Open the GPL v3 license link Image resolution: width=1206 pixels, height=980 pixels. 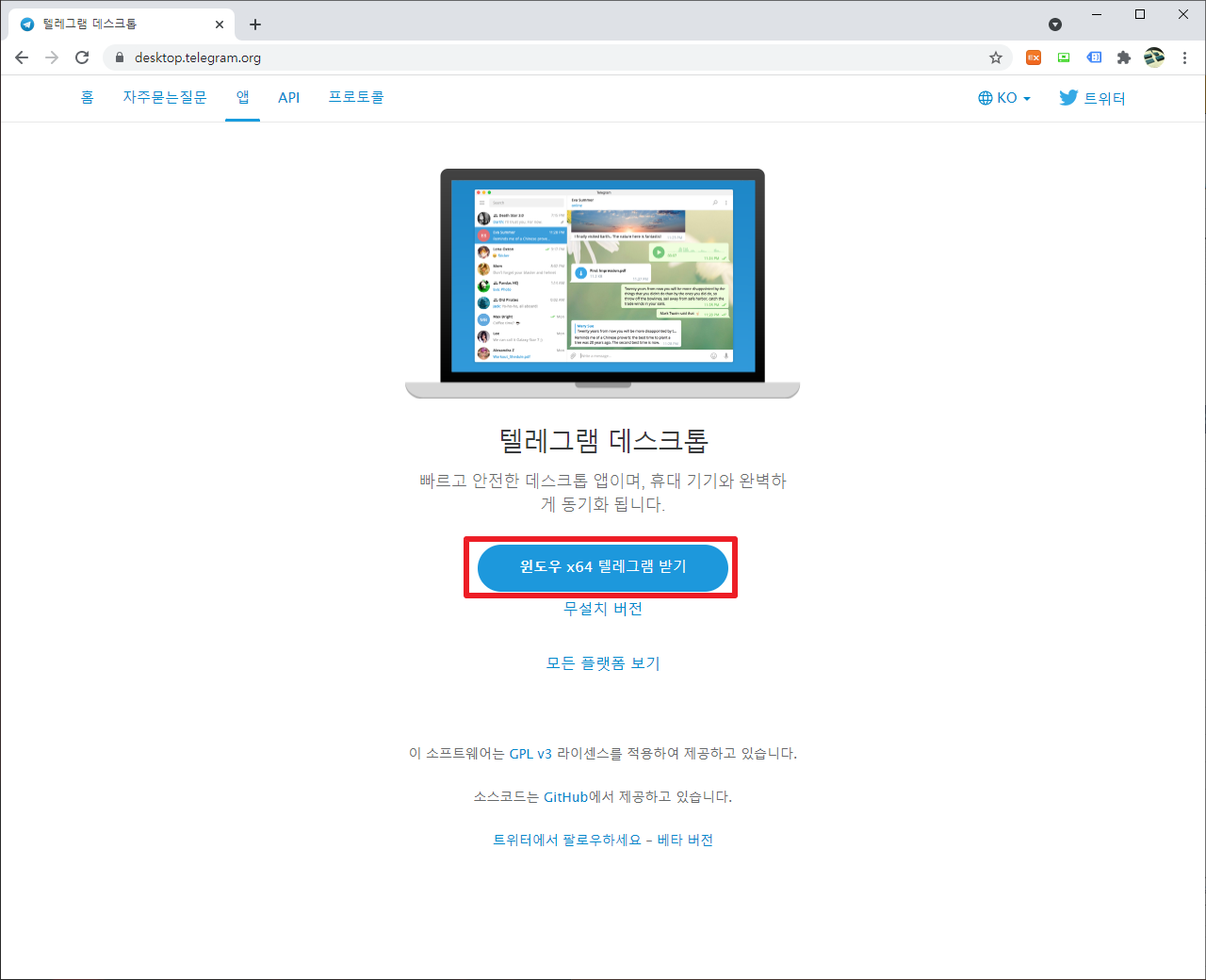point(530,754)
